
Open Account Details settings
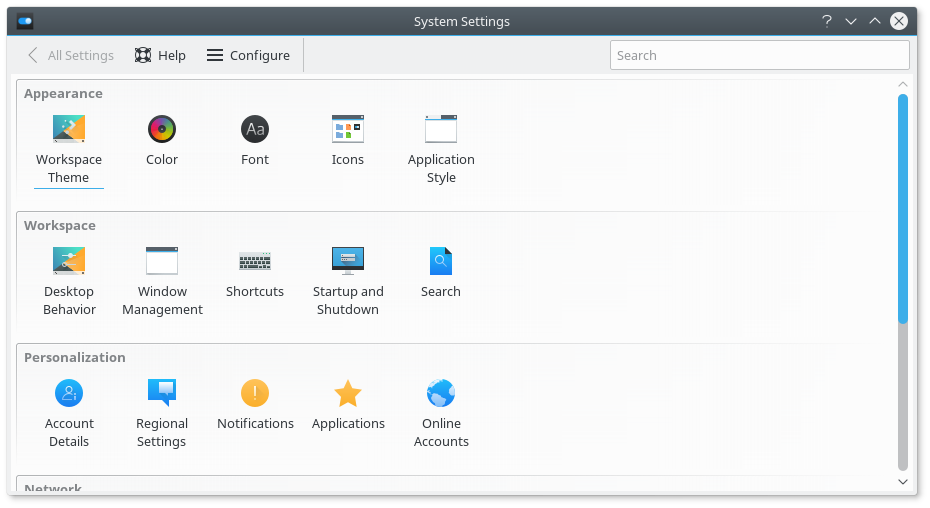pyautogui.click(x=69, y=413)
